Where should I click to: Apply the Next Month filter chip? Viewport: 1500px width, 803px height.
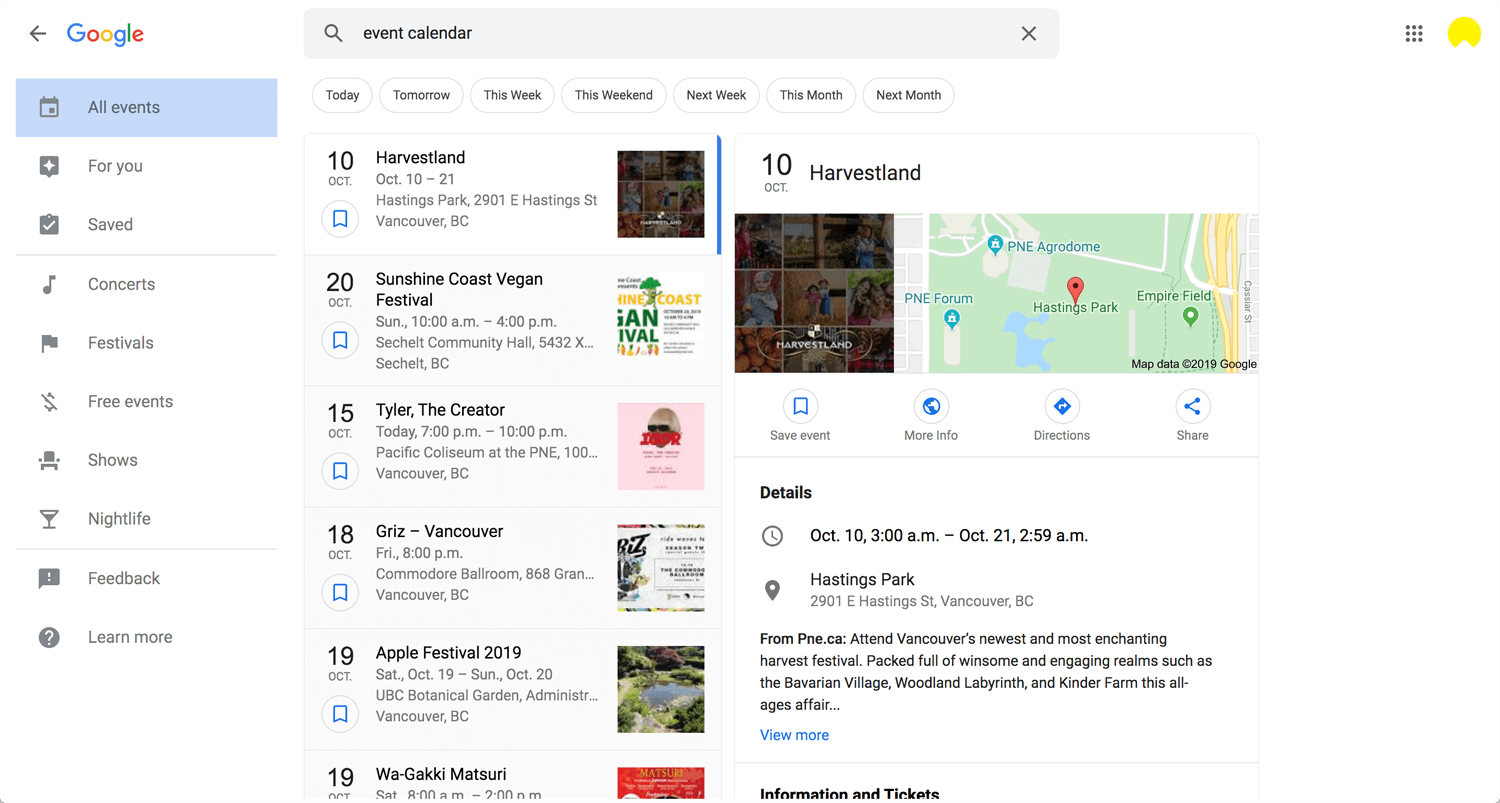(x=908, y=95)
